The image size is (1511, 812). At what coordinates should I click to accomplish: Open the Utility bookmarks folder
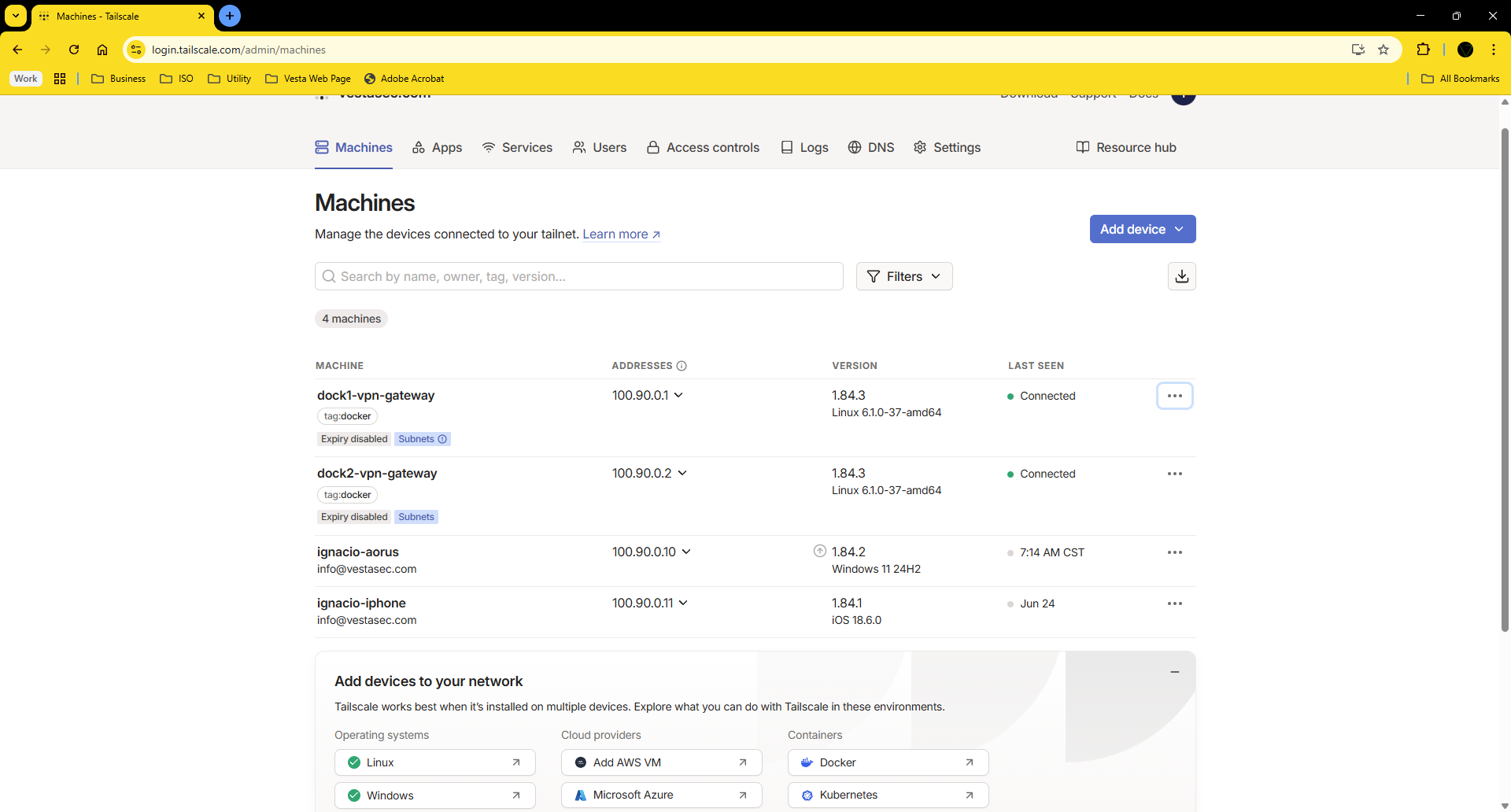click(x=230, y=79)
